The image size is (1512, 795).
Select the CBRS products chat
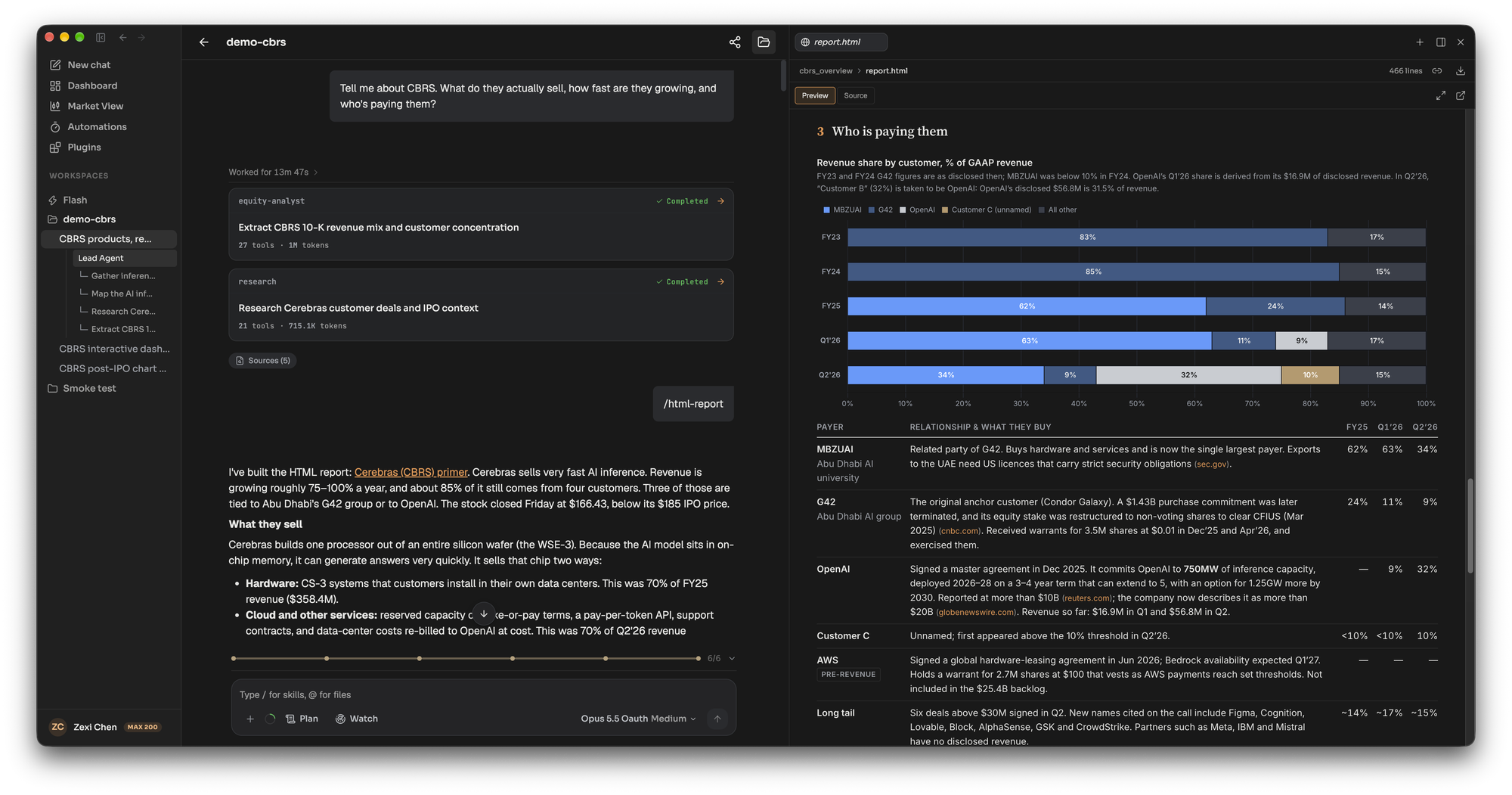108,239
